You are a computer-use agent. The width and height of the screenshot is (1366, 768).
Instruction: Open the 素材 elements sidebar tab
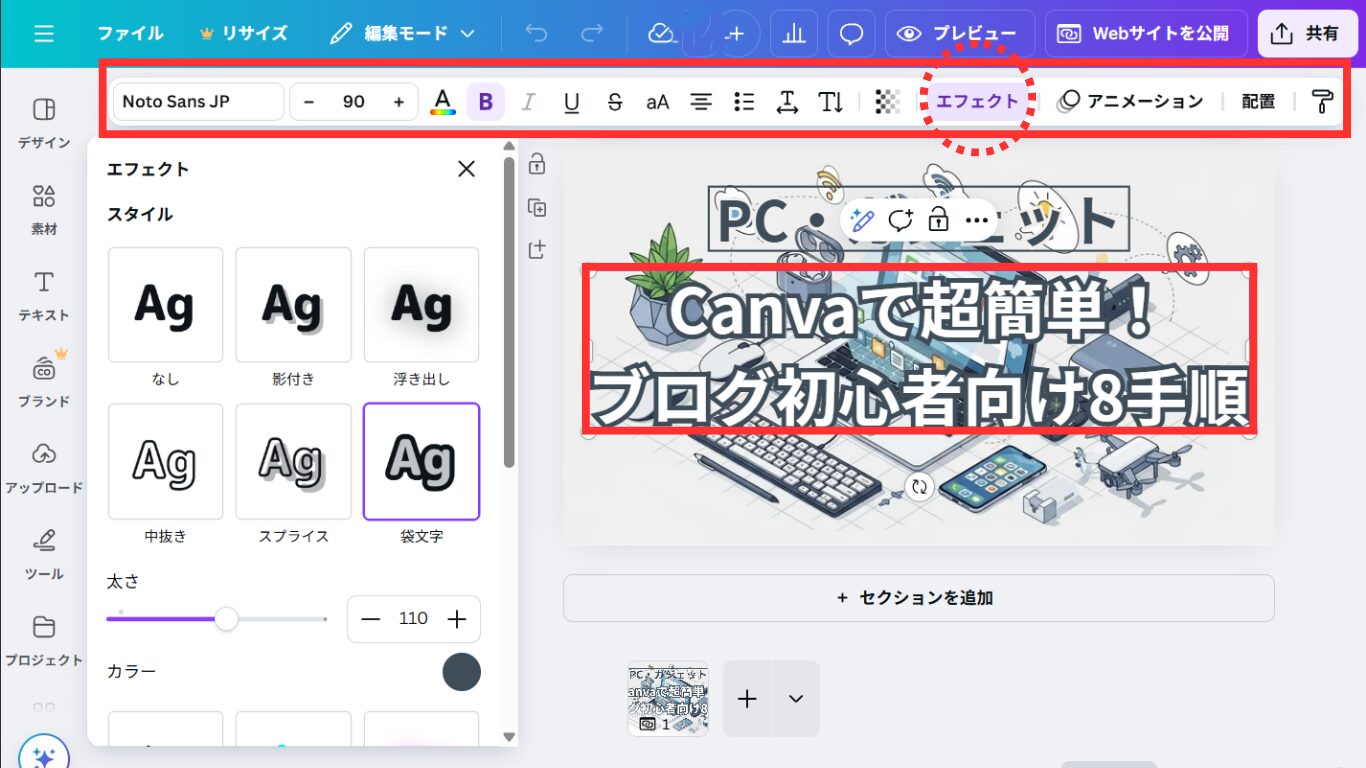point(44,209)
